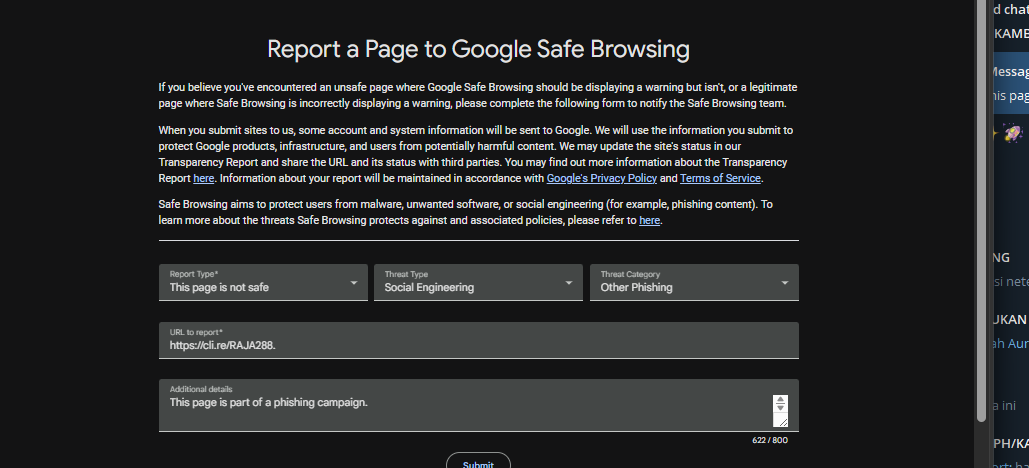1029x468 pixels.
Task: Open Google's Privacy Policy link
Action: [x=602, y=178]
